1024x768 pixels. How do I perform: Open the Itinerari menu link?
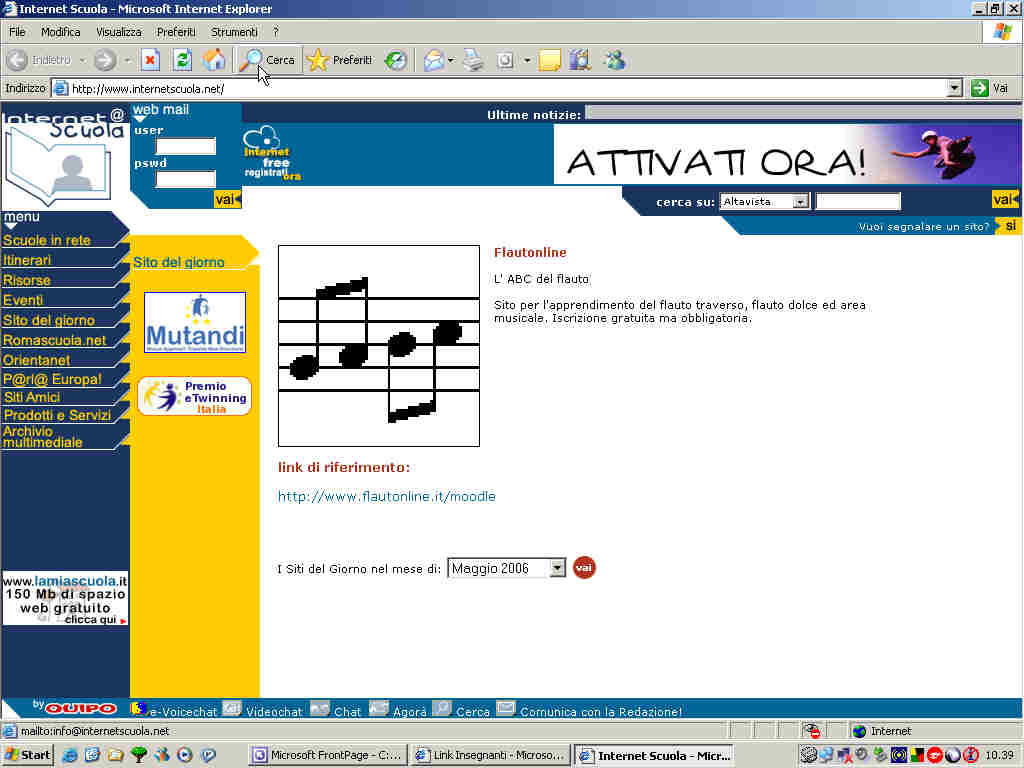click(x=27, y=260)
